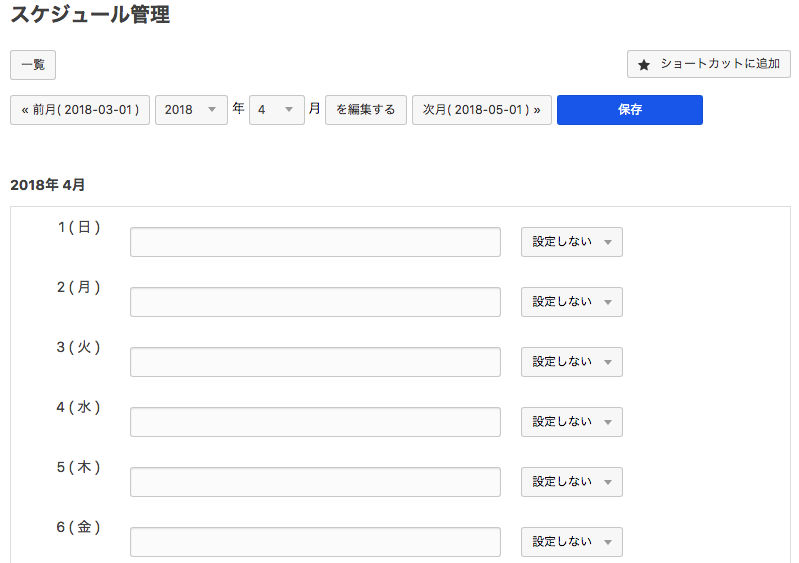Image resolution: width=799 pixels, height=563 pixels.
Task: Focus the text field for 6 (金)
Action: pos(315,542)
